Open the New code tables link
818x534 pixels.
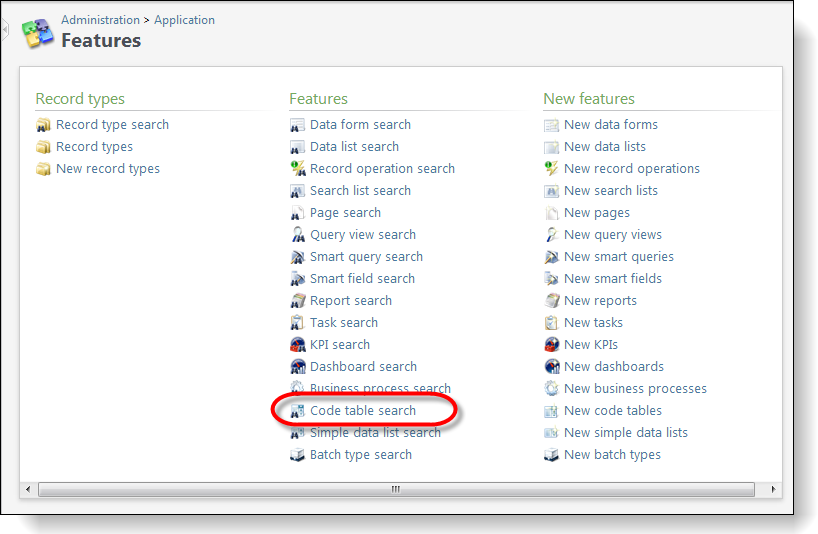[612, 411]
